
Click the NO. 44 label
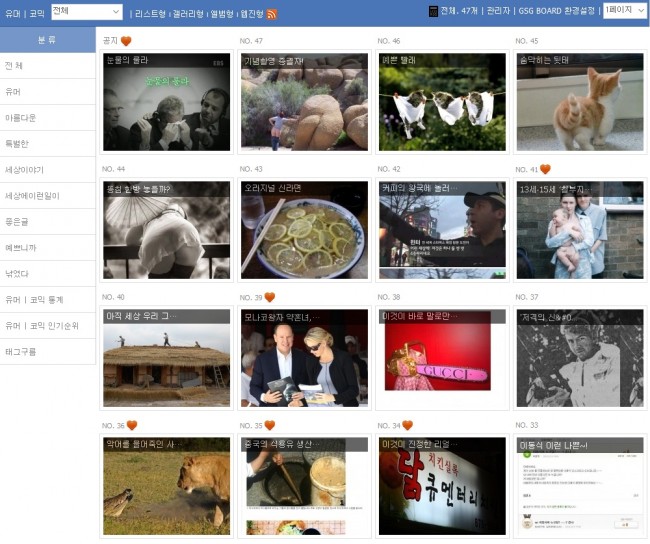click(113, 169)
